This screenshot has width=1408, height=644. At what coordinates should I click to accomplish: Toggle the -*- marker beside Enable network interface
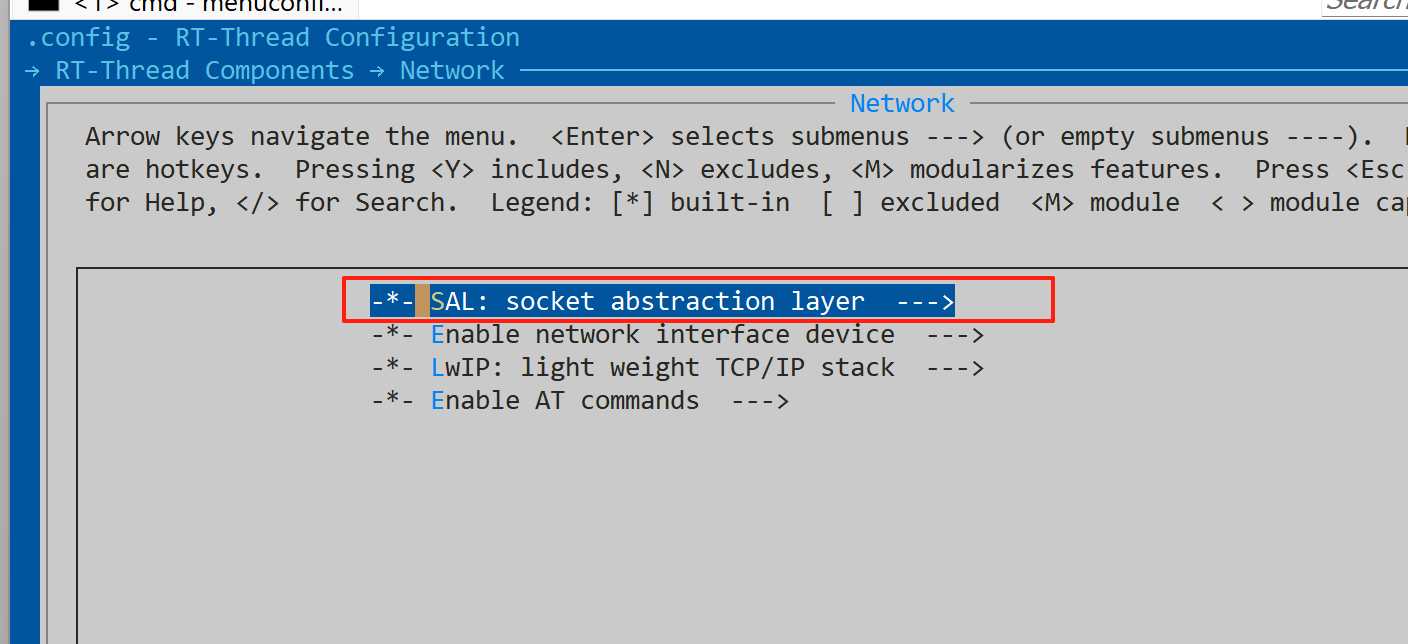(x=392, y=334)
